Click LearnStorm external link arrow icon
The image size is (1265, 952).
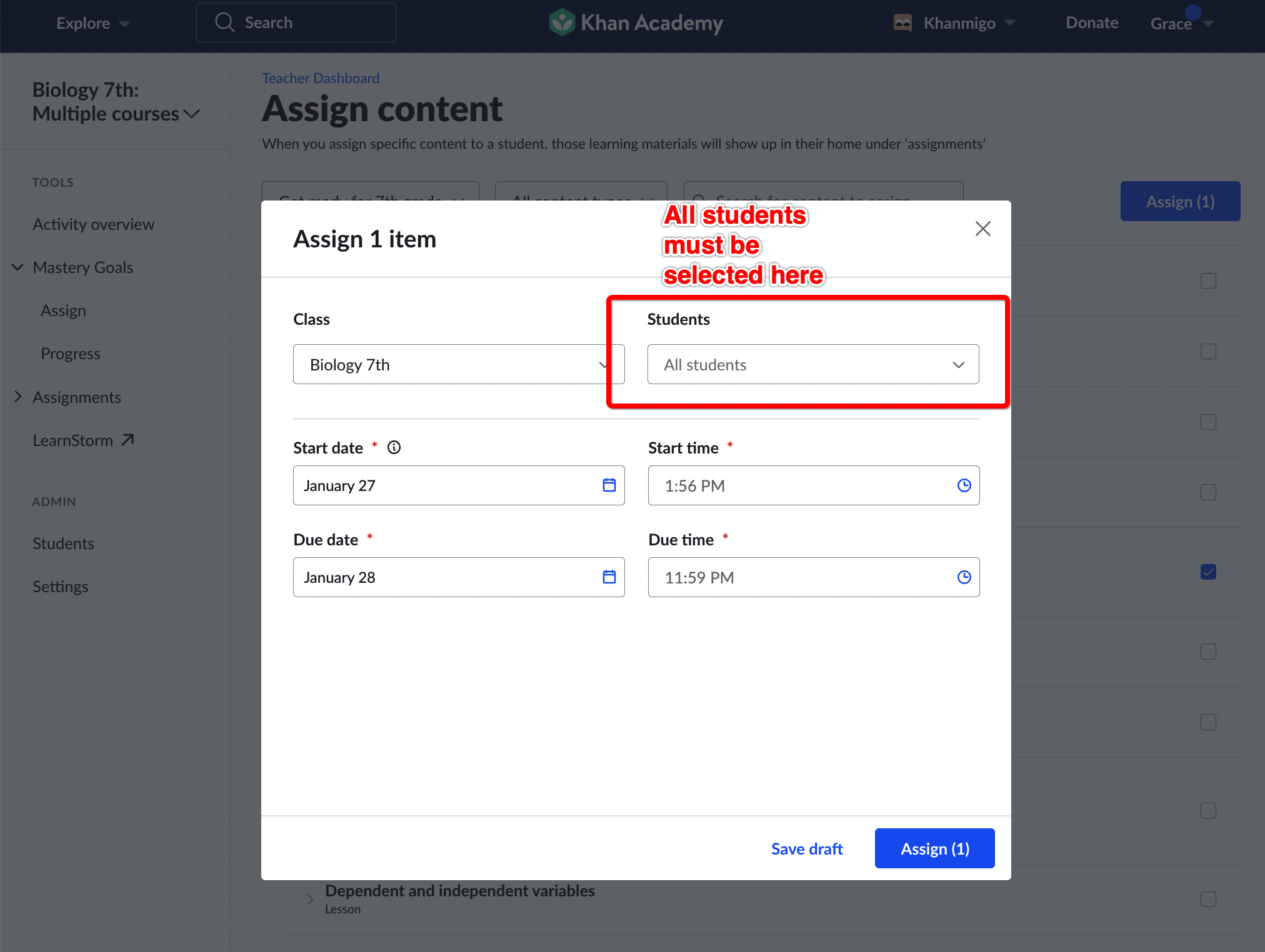pos(128,440)
